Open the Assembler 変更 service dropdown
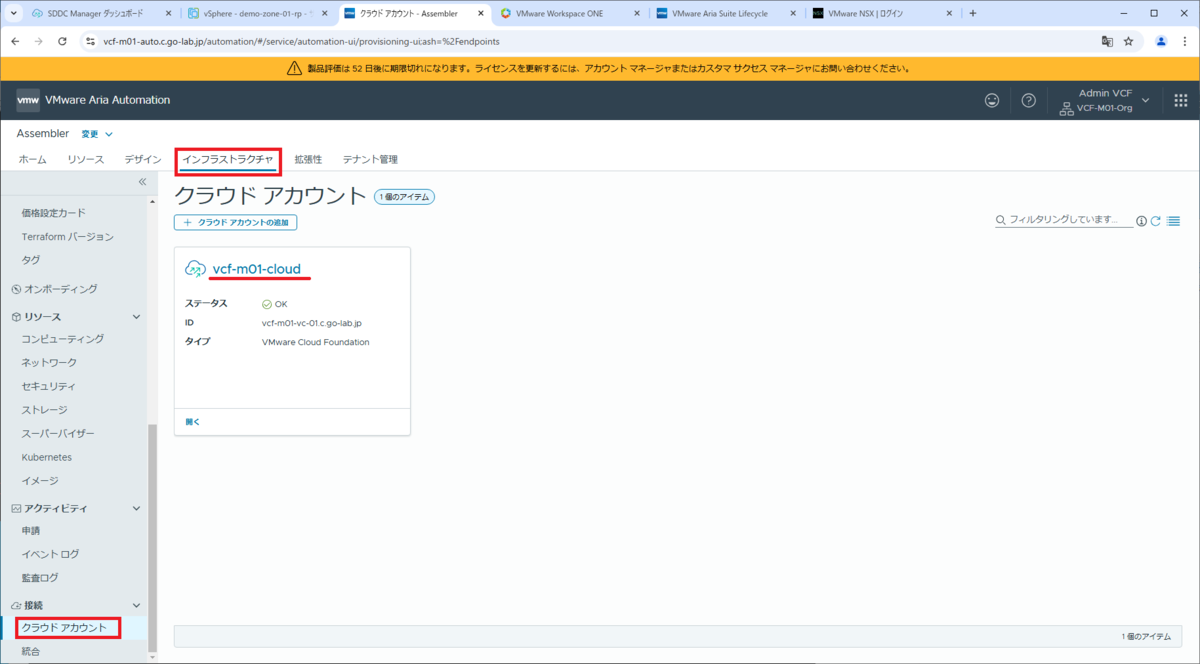The height and width of the screenshot is (664, 1200). 97,134
